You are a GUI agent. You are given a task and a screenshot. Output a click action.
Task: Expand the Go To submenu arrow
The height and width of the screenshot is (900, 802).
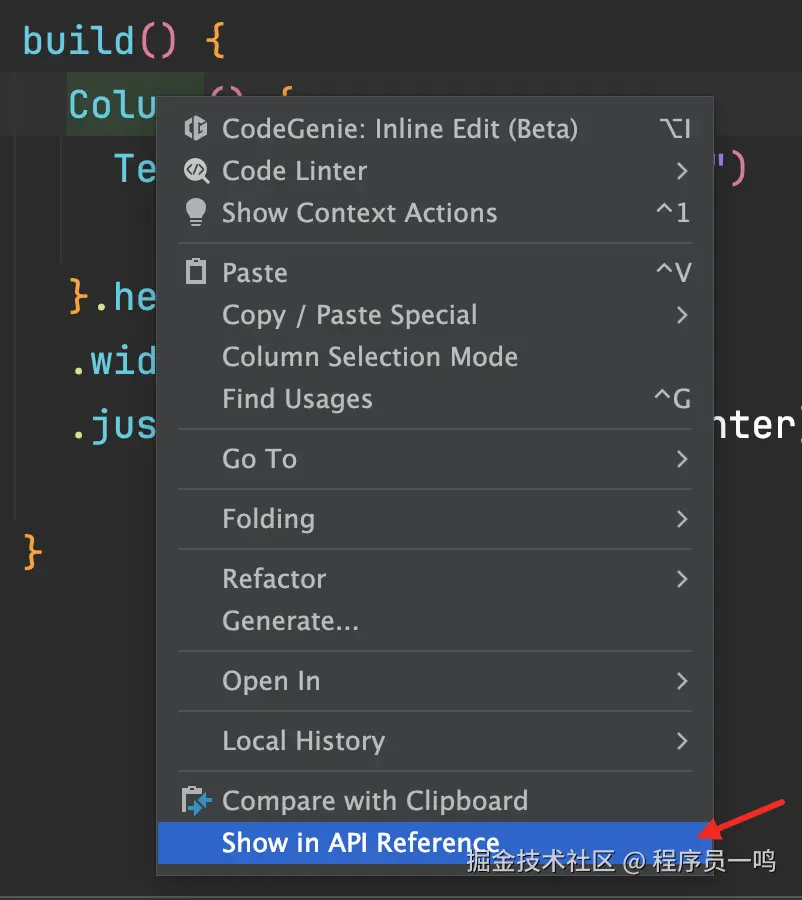(682, 459)
